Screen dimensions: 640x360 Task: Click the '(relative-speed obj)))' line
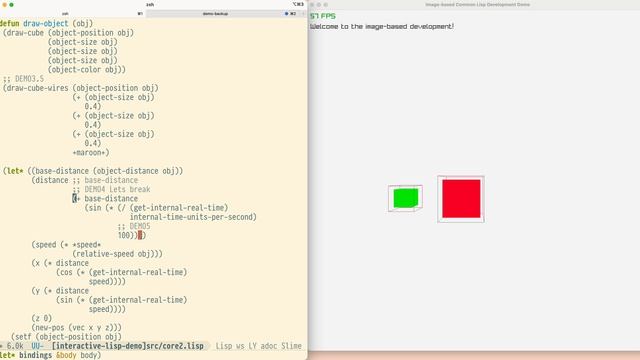[x=117, y=253]
